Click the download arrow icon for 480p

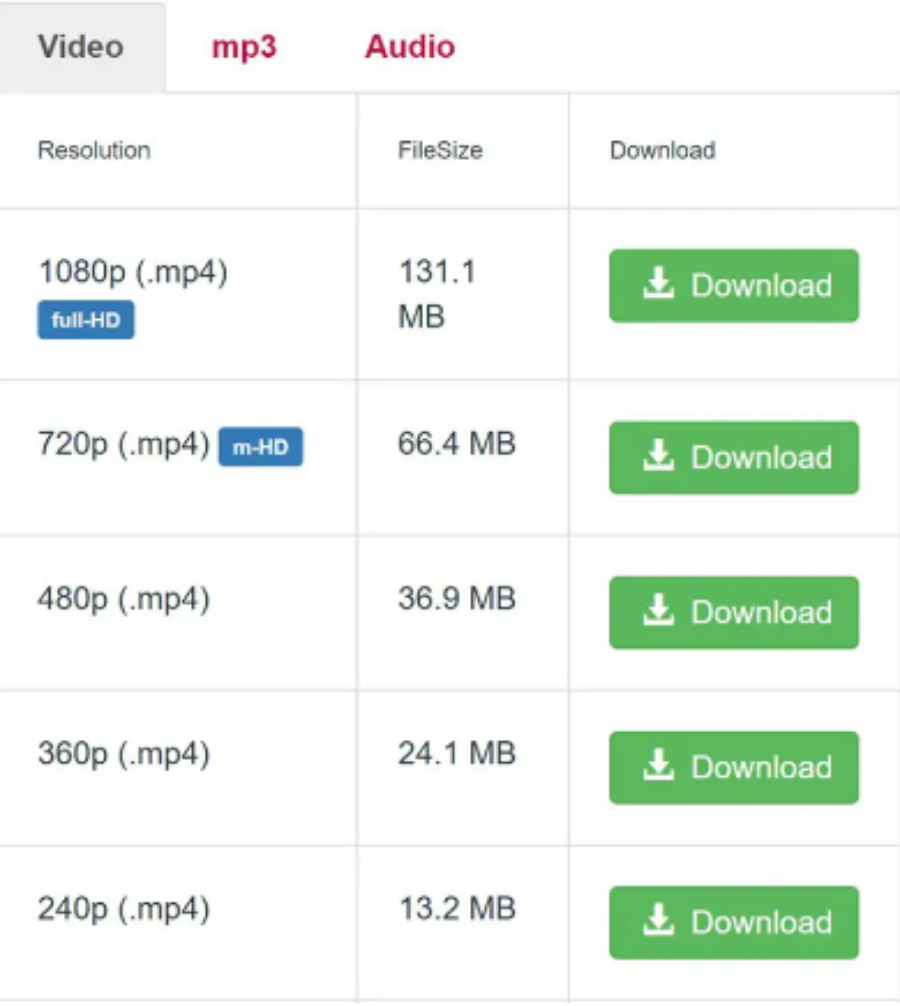click(x=658, y=612)
